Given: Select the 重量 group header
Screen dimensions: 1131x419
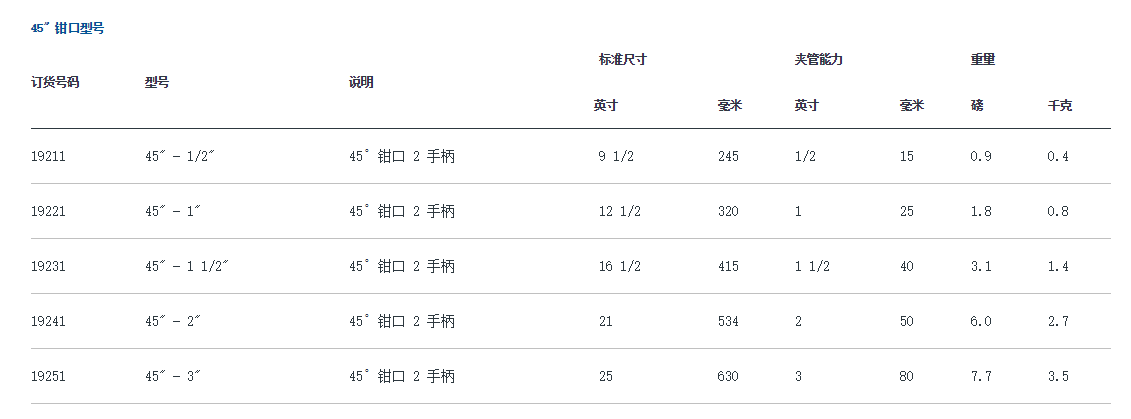Looking at the screenshot, I should point(982,59).
